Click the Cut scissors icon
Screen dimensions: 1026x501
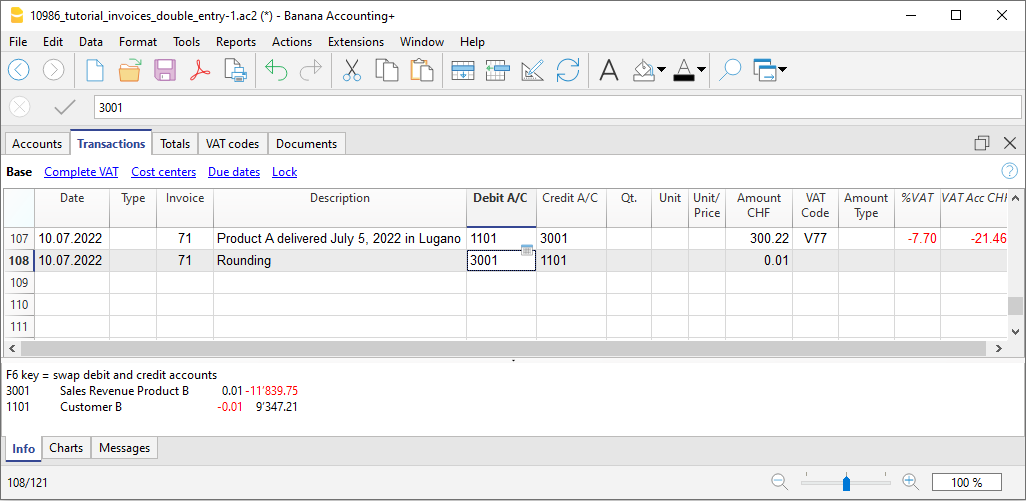pyautogui.click(x=351, y=70)
